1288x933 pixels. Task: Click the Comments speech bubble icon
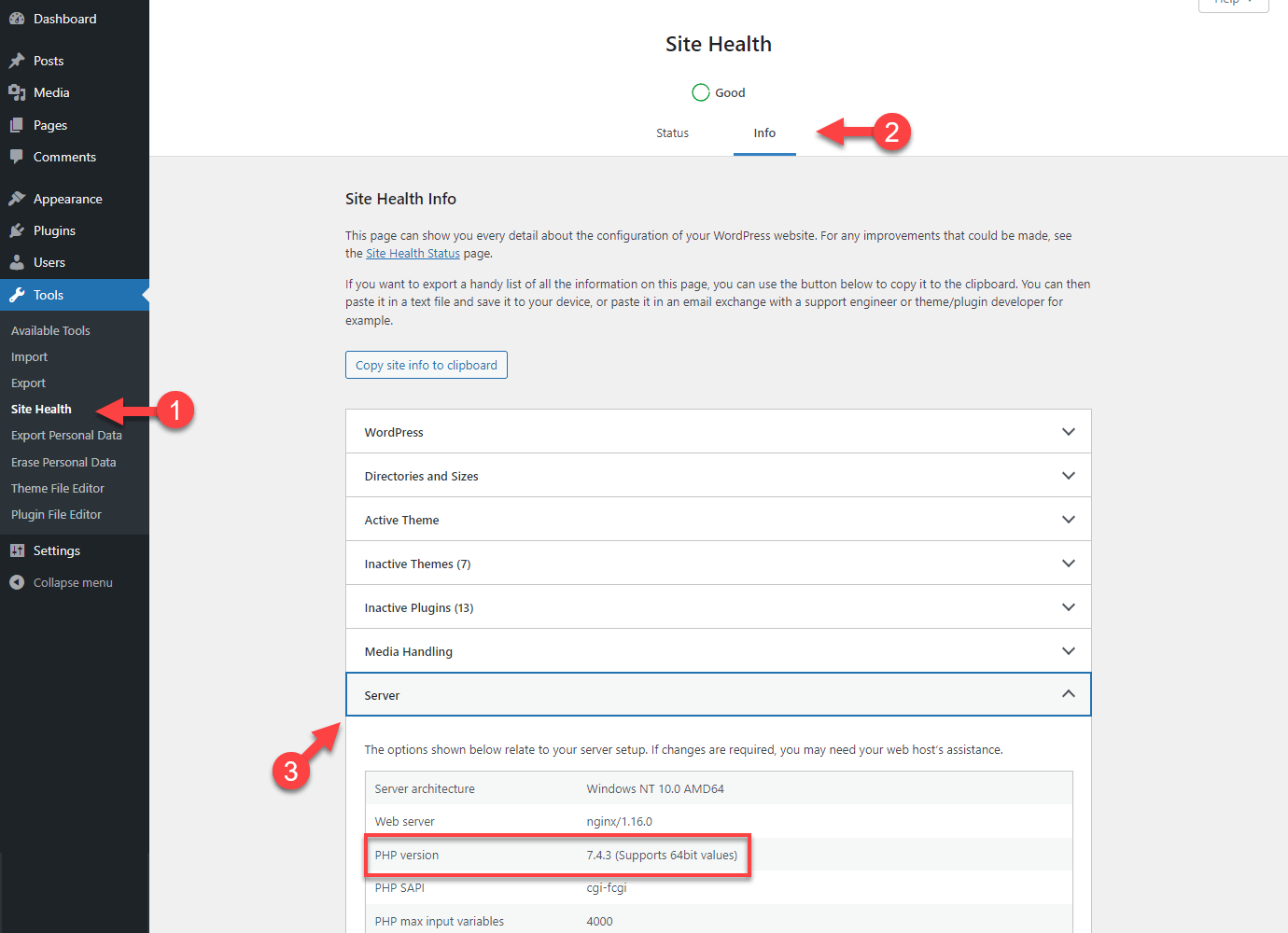tap(17, 157)
